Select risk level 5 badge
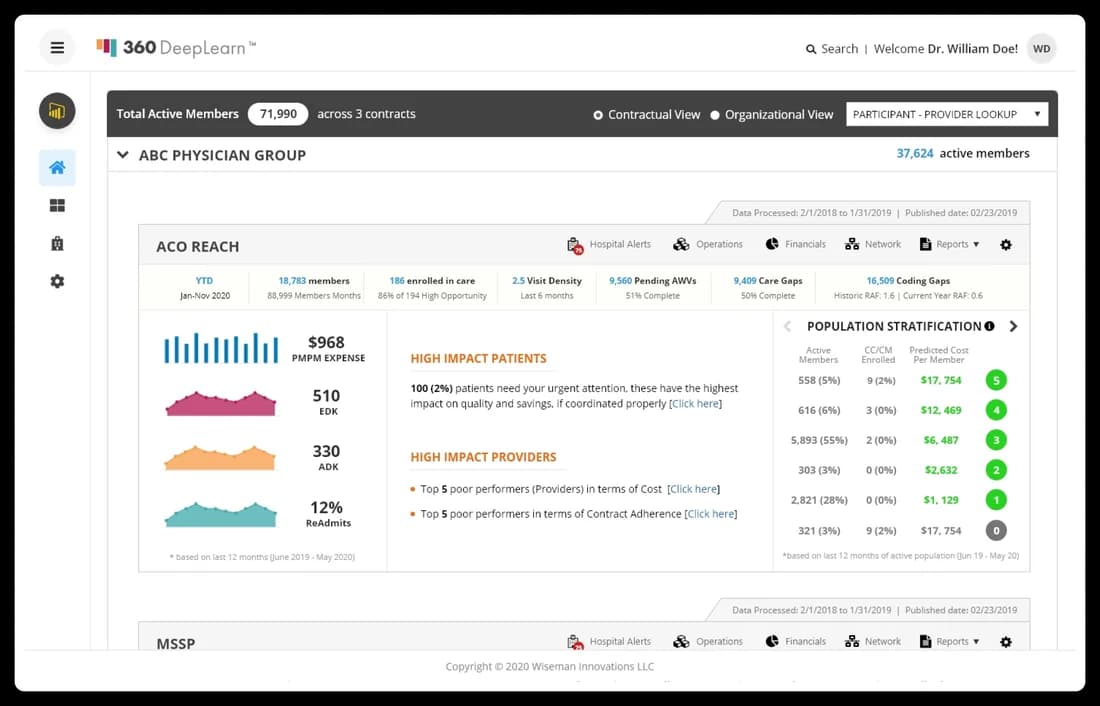This screenshot has width=1100, height=706. [996, 380]
